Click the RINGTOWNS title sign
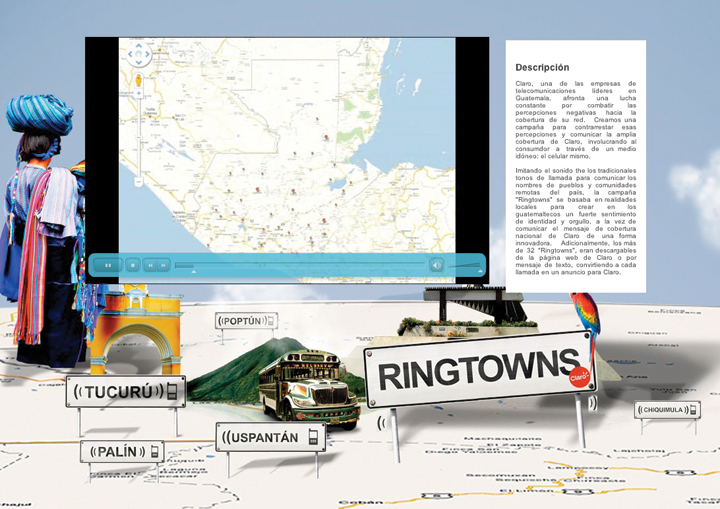 pyautogui.click(x=480, y=369)
